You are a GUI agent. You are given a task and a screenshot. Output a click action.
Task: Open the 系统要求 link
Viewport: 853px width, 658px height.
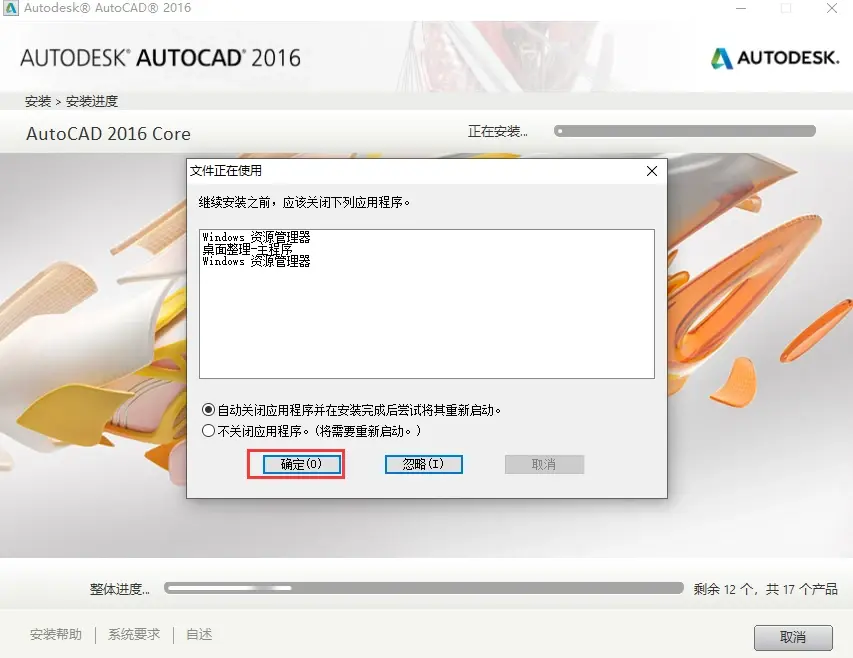pos(134,635)
